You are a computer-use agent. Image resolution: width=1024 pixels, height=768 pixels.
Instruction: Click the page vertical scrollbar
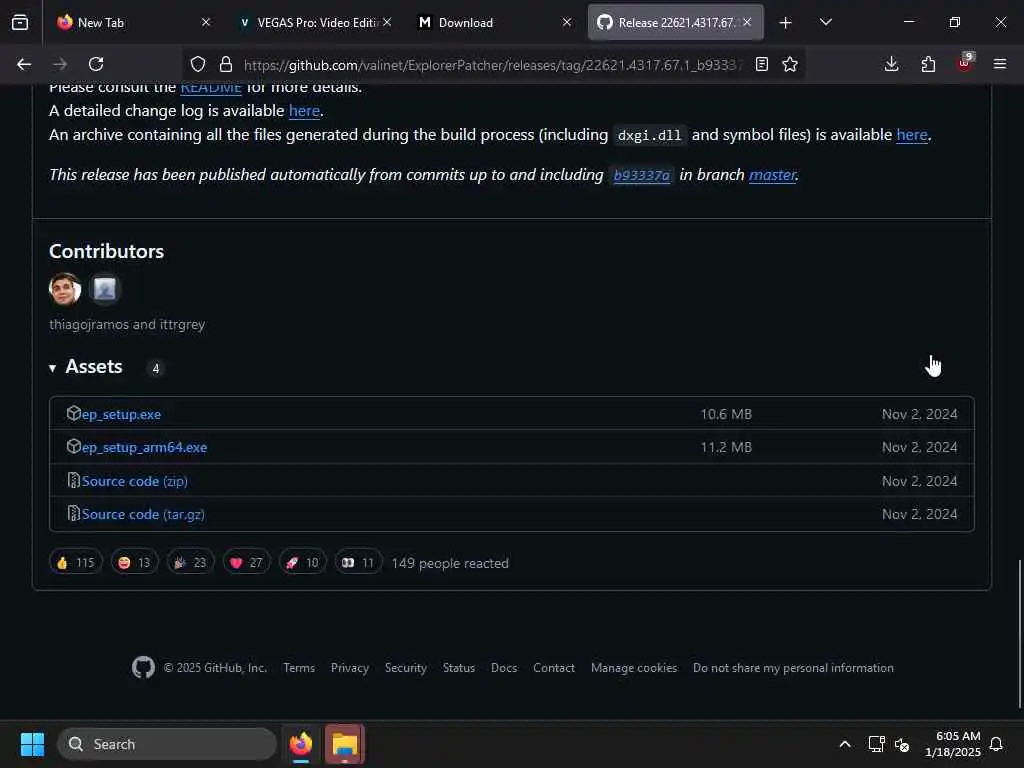[1019, 633]
